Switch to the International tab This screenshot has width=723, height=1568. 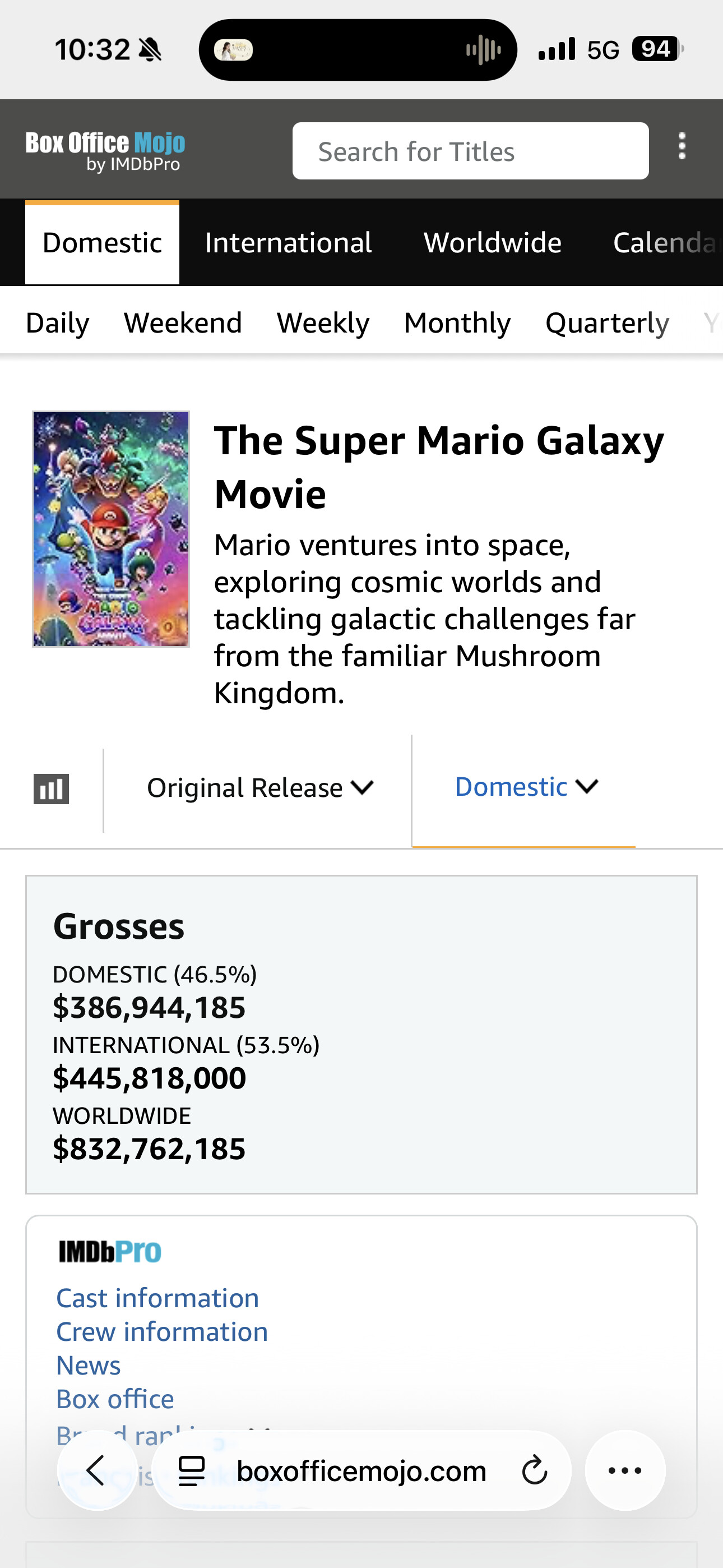[x=288, y=243]
